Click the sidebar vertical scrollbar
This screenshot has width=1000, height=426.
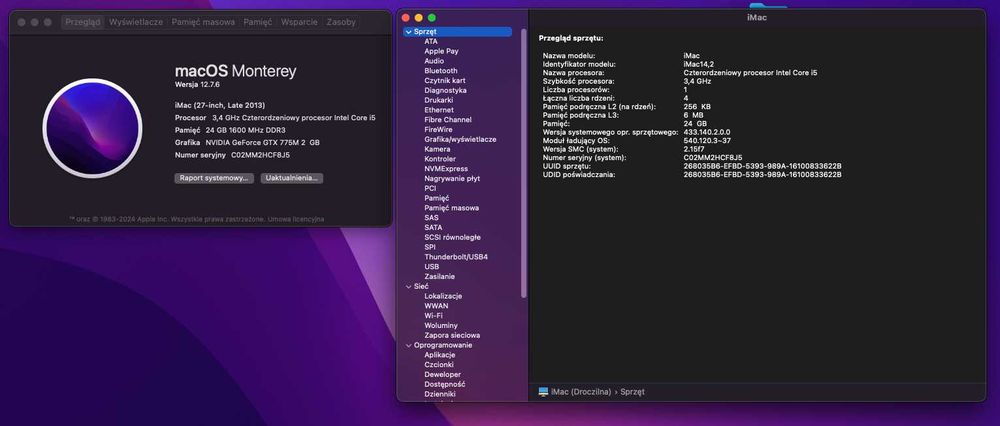pos(524,163)
